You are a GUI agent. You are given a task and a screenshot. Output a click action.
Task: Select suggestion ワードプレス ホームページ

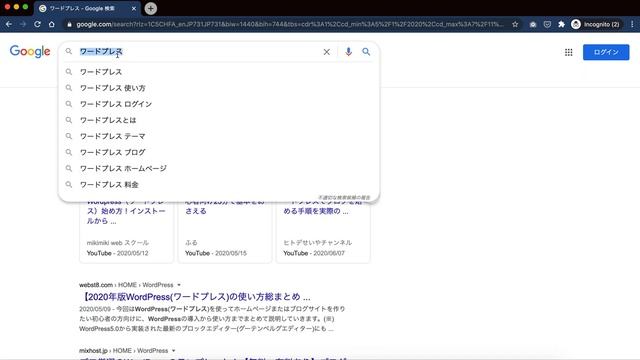click(x=219, y=169)
